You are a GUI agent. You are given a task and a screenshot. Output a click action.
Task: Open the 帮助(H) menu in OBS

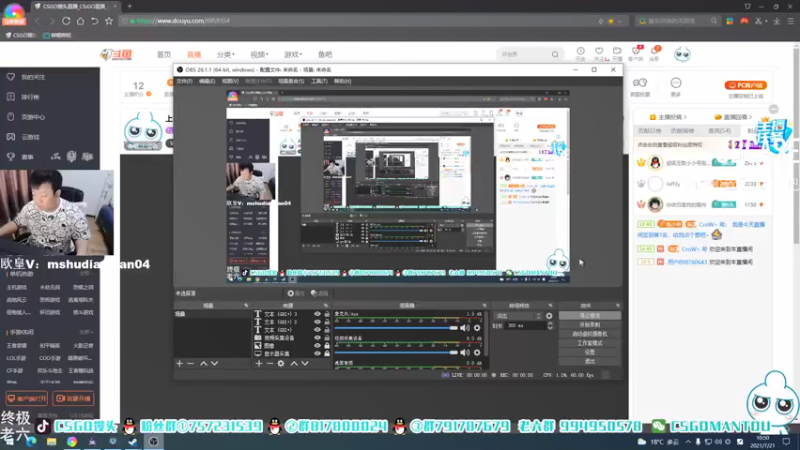[342, 81]
